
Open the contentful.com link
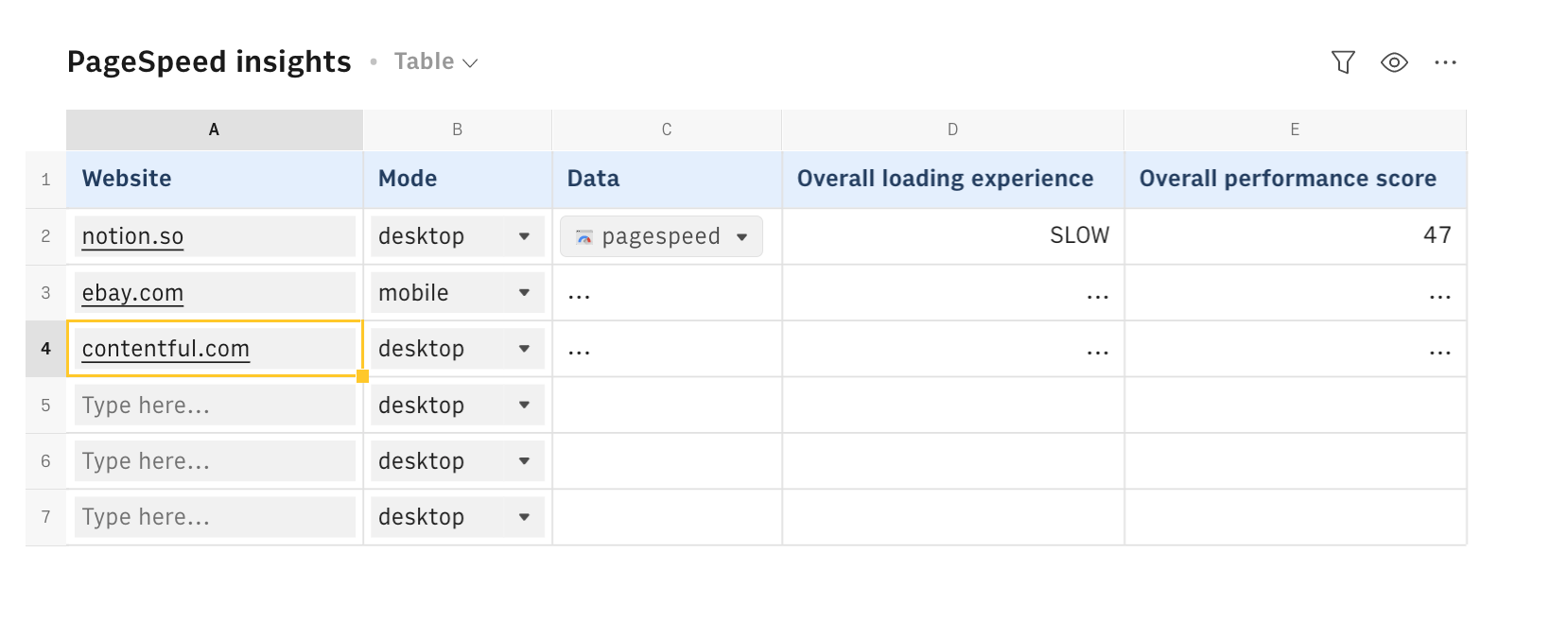point(166,349)
